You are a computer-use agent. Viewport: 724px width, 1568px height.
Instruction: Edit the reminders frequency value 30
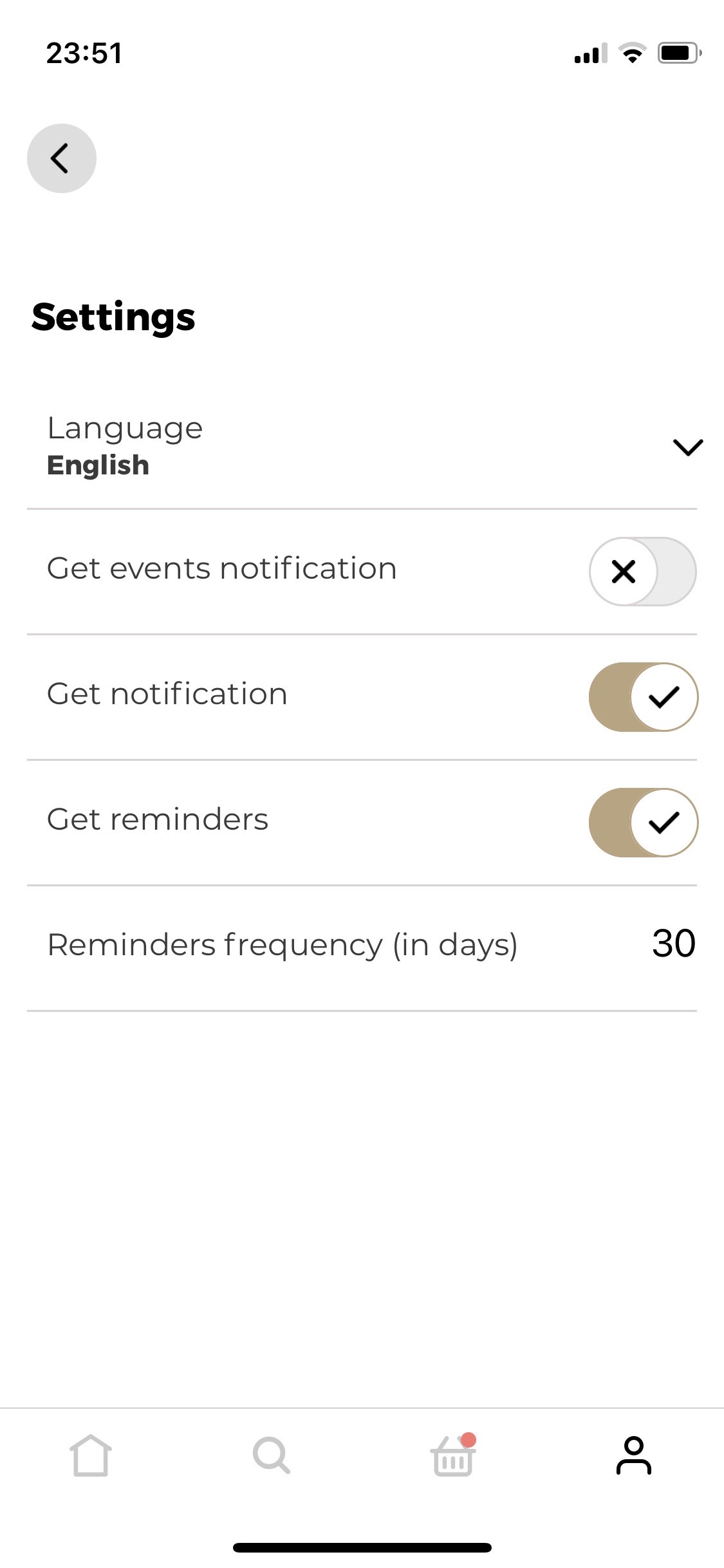click(x=673, y=944)
